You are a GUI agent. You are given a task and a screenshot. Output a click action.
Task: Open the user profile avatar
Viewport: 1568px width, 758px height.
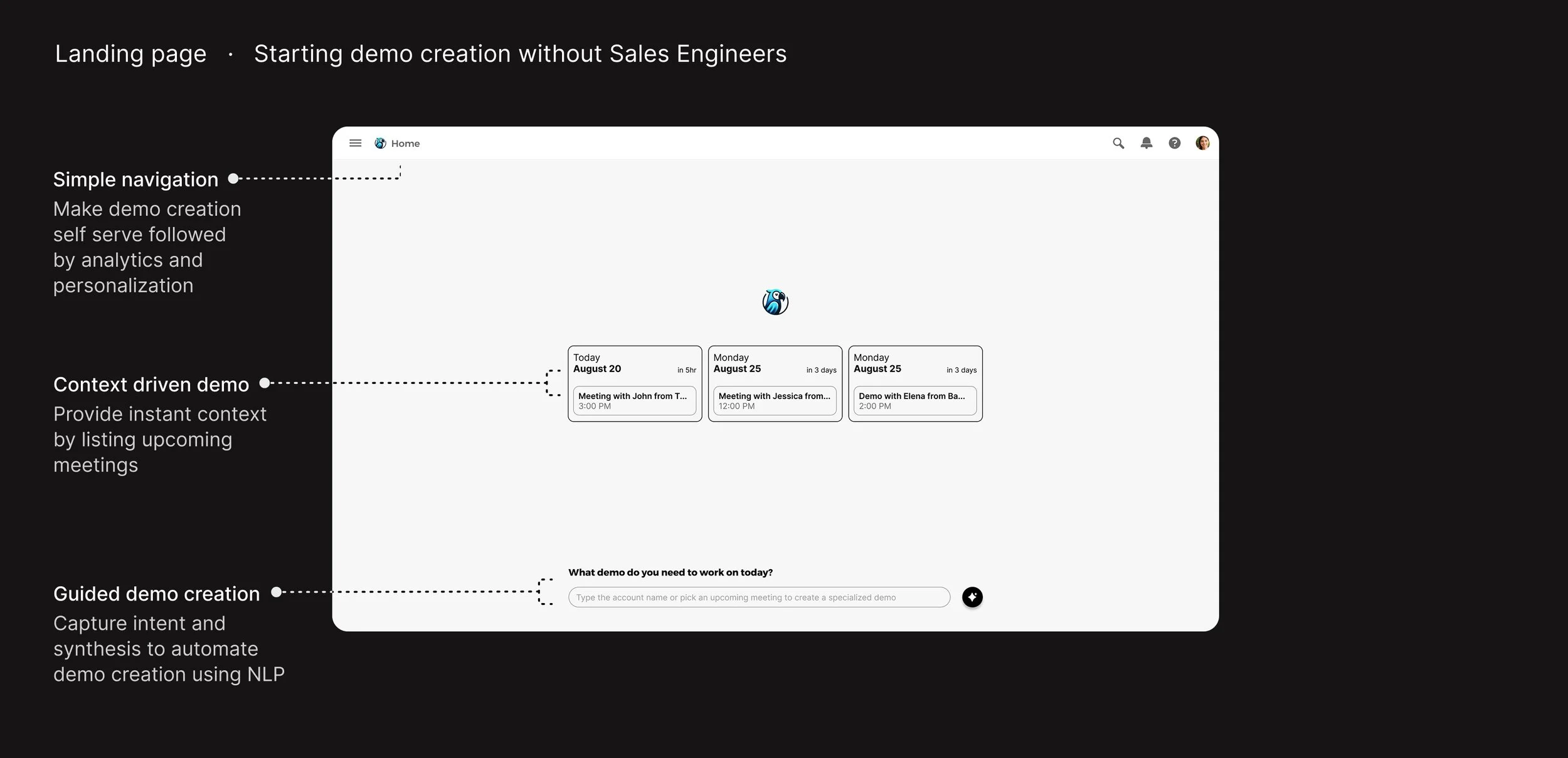(x=1202, y=143)
